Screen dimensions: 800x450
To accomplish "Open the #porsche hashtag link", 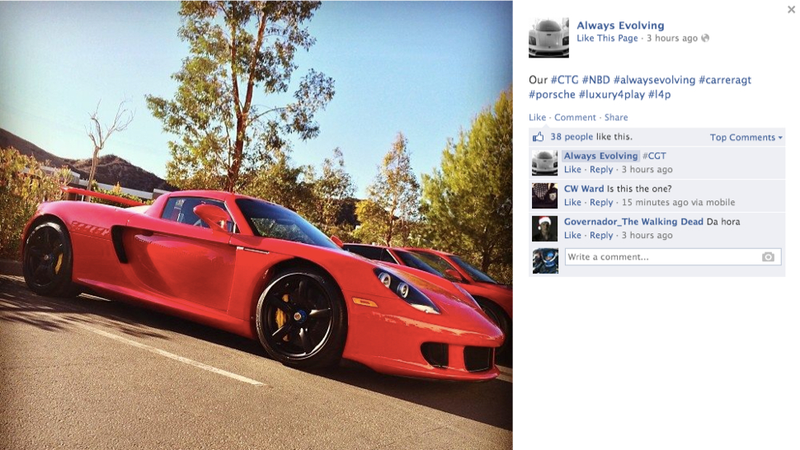I will 552,94.
